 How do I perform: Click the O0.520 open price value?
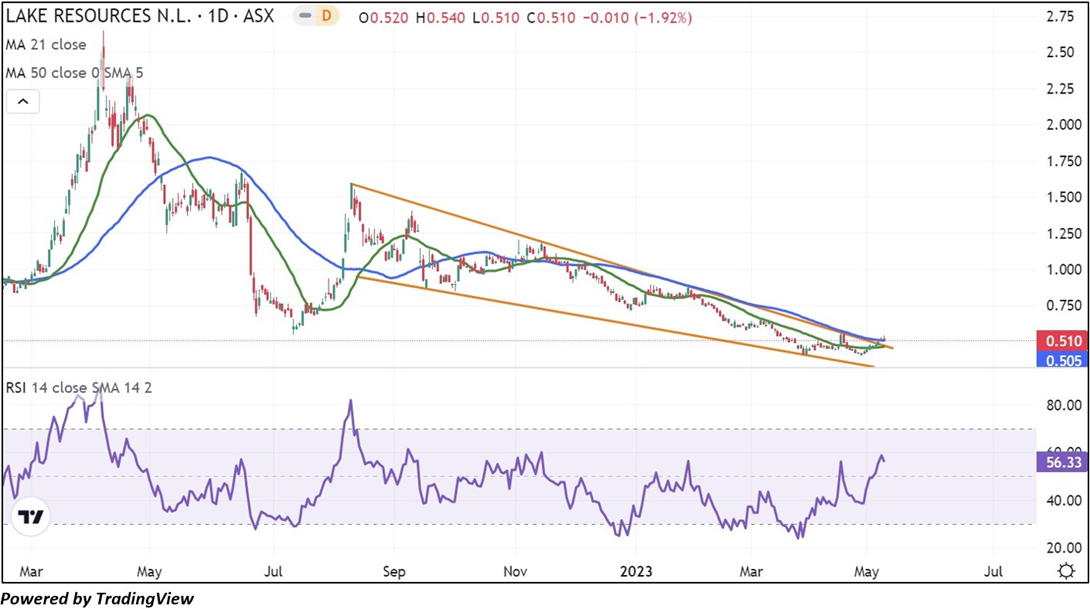click(x=384, y=18)
